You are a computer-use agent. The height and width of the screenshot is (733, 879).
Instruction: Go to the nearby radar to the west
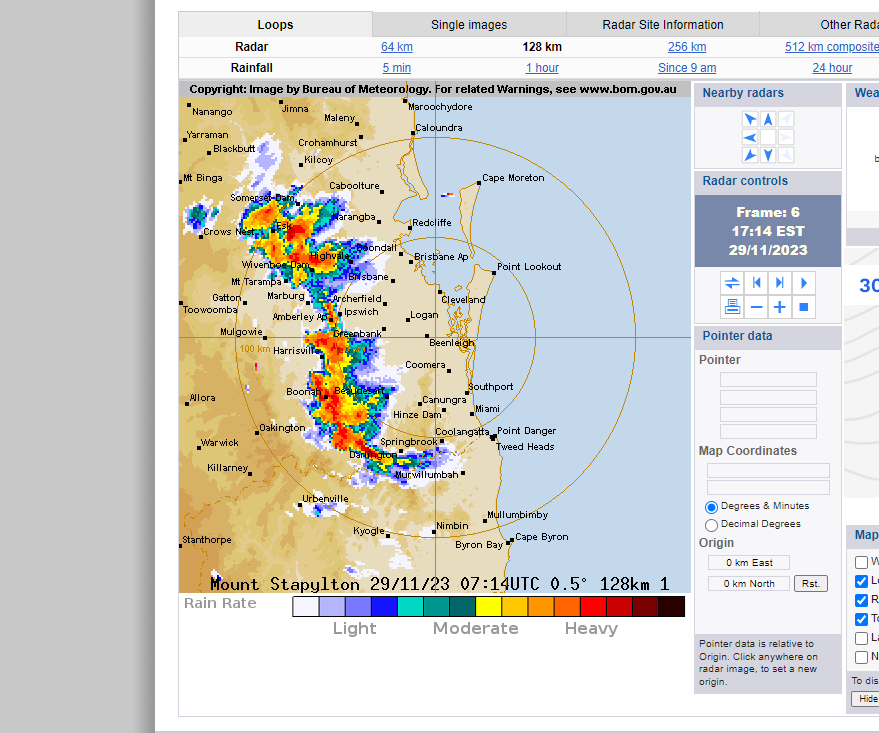[x=750, y=137]
